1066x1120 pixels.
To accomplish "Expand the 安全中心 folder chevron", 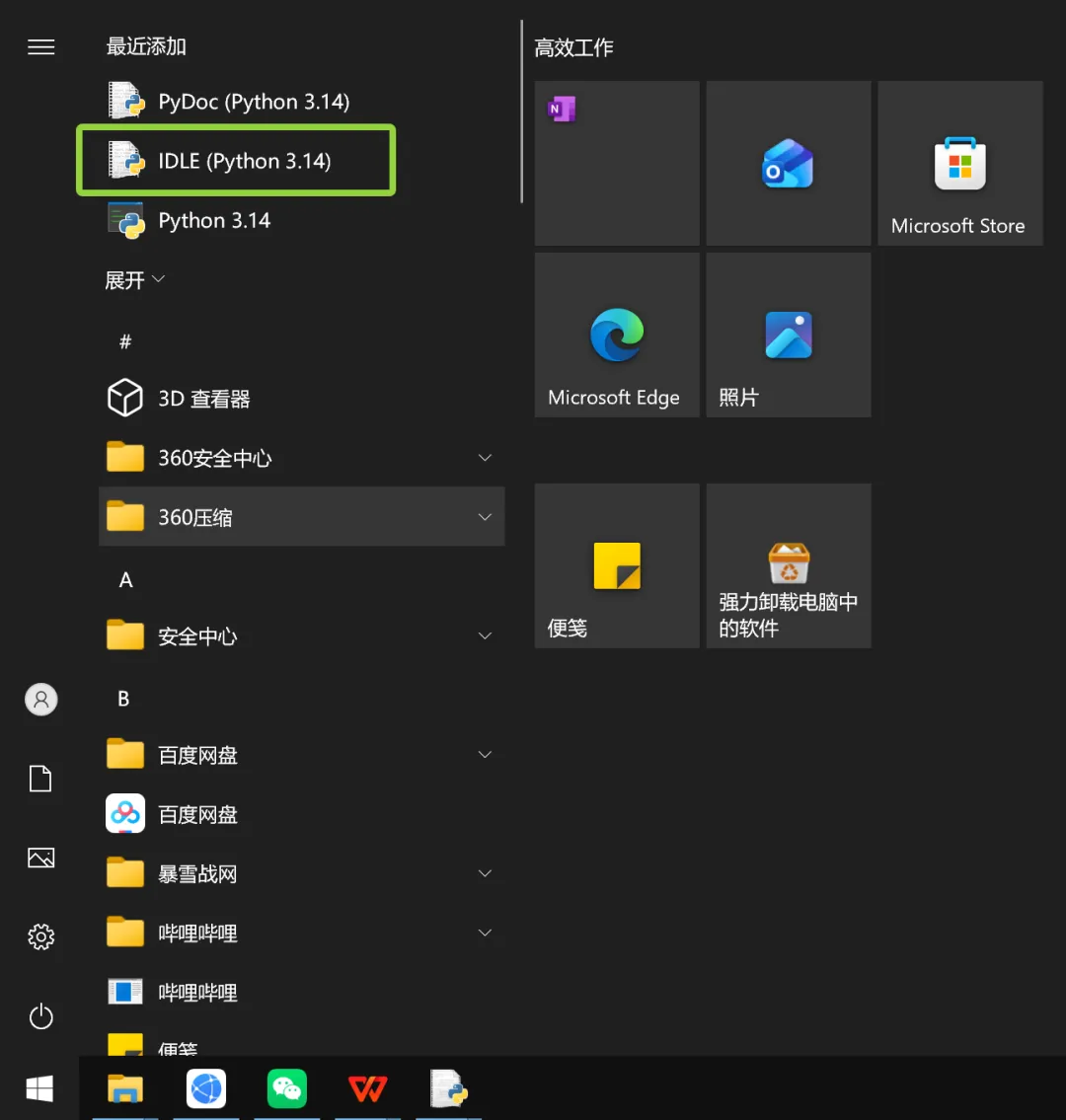I will click(485, 635).
